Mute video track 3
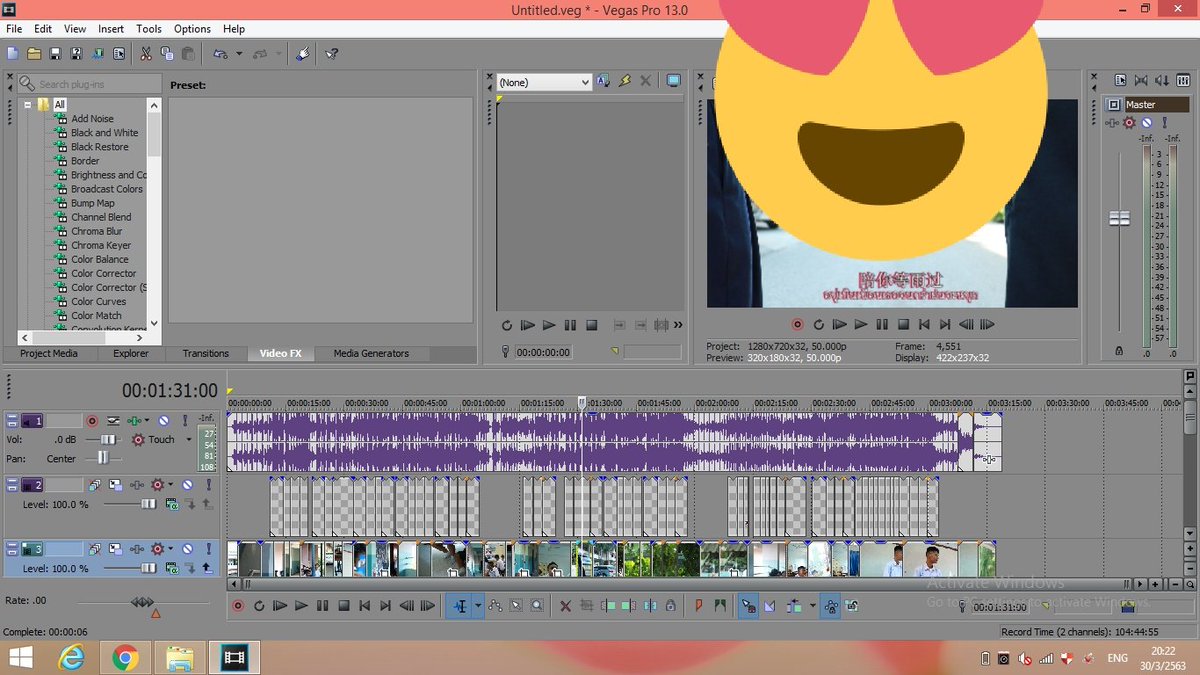 (187, 549)
